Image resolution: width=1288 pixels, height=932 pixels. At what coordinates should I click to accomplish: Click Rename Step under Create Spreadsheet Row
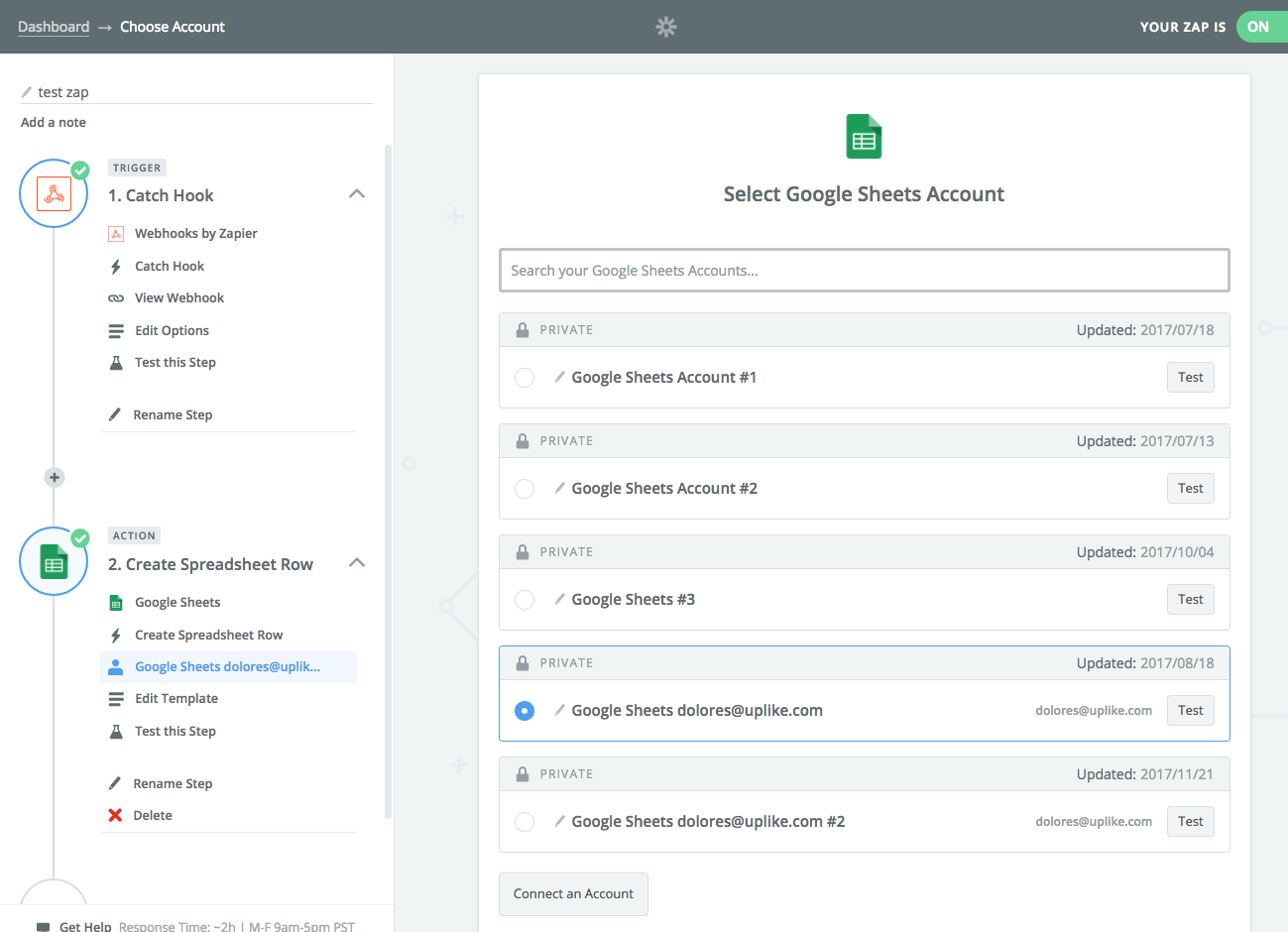[x=173, y=784]
